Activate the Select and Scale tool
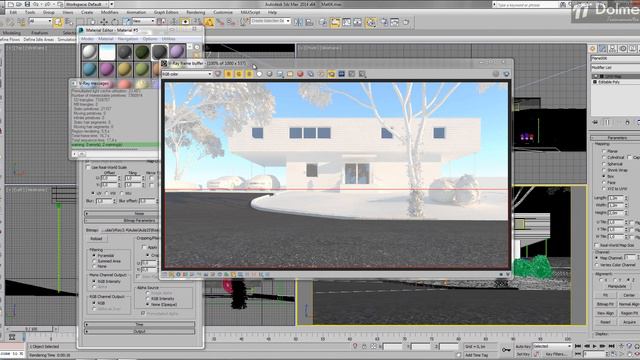Screen dimensions: 640x360 126,22
